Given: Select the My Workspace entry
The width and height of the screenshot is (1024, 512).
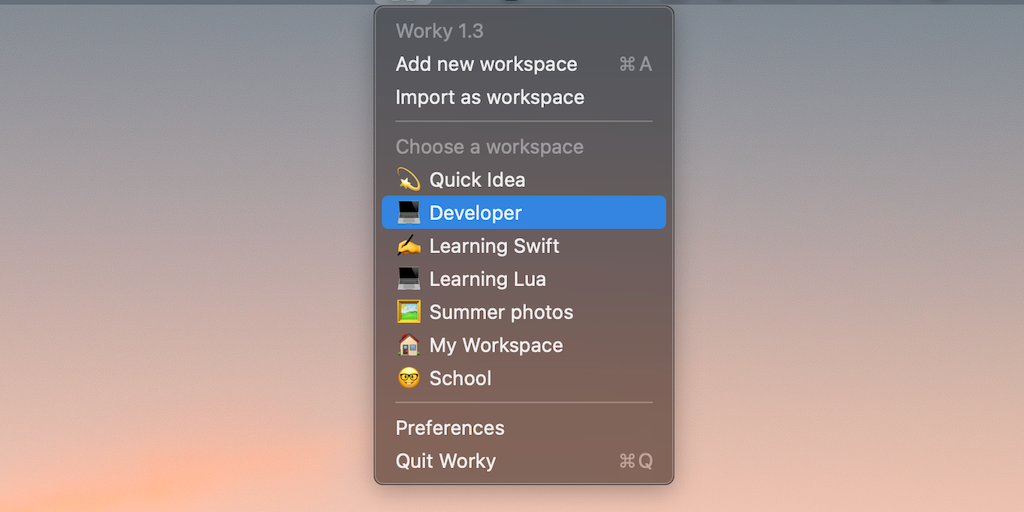Looking at the screenshot, I should point(496,345).
